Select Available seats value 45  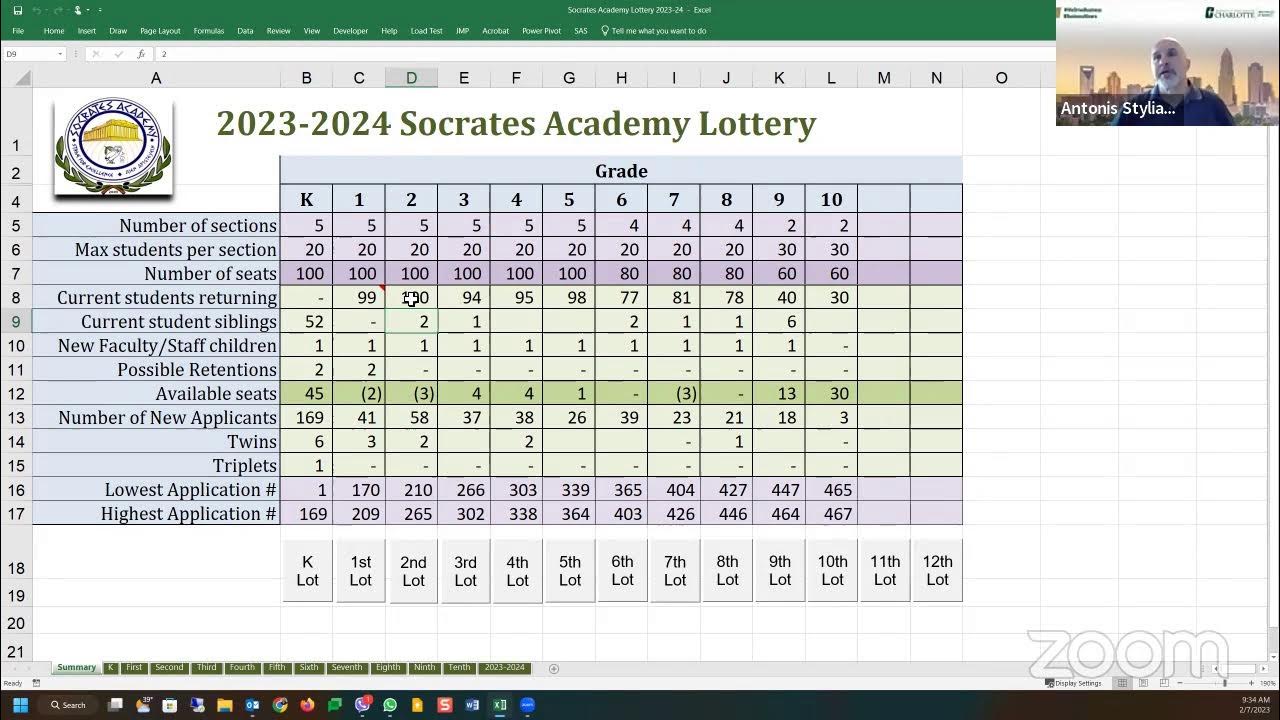coord(307,393)
